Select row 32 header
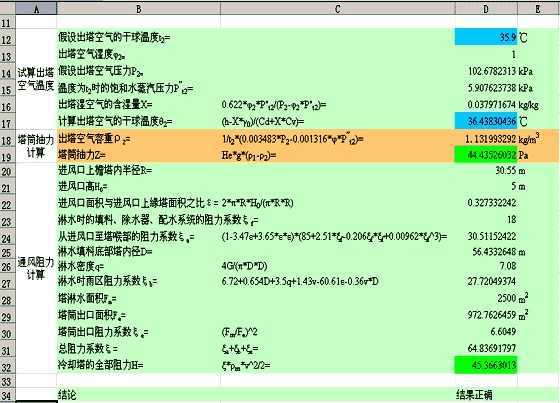This screenshot has width=560, height=403. click(7, 366)
